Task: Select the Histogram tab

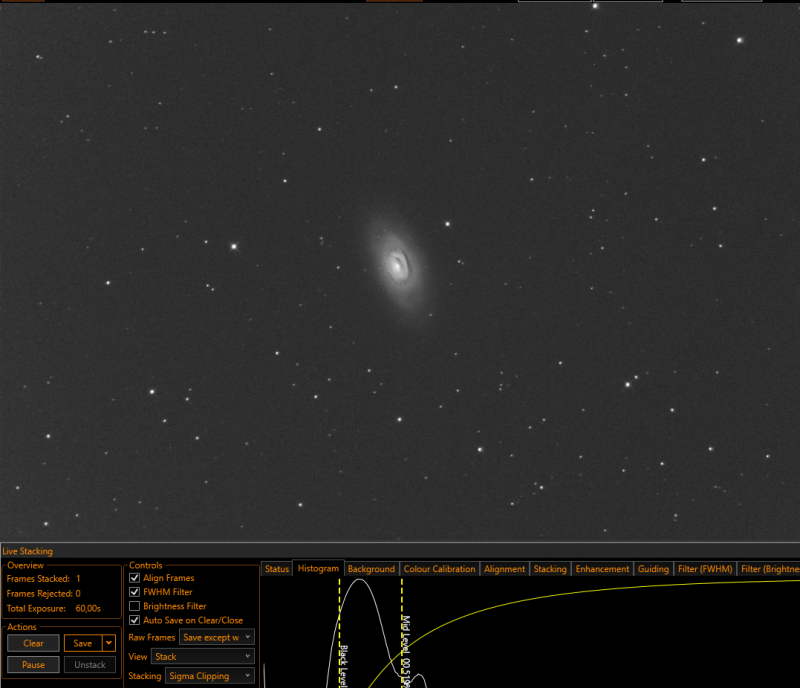Action: (x=318, y=568)
